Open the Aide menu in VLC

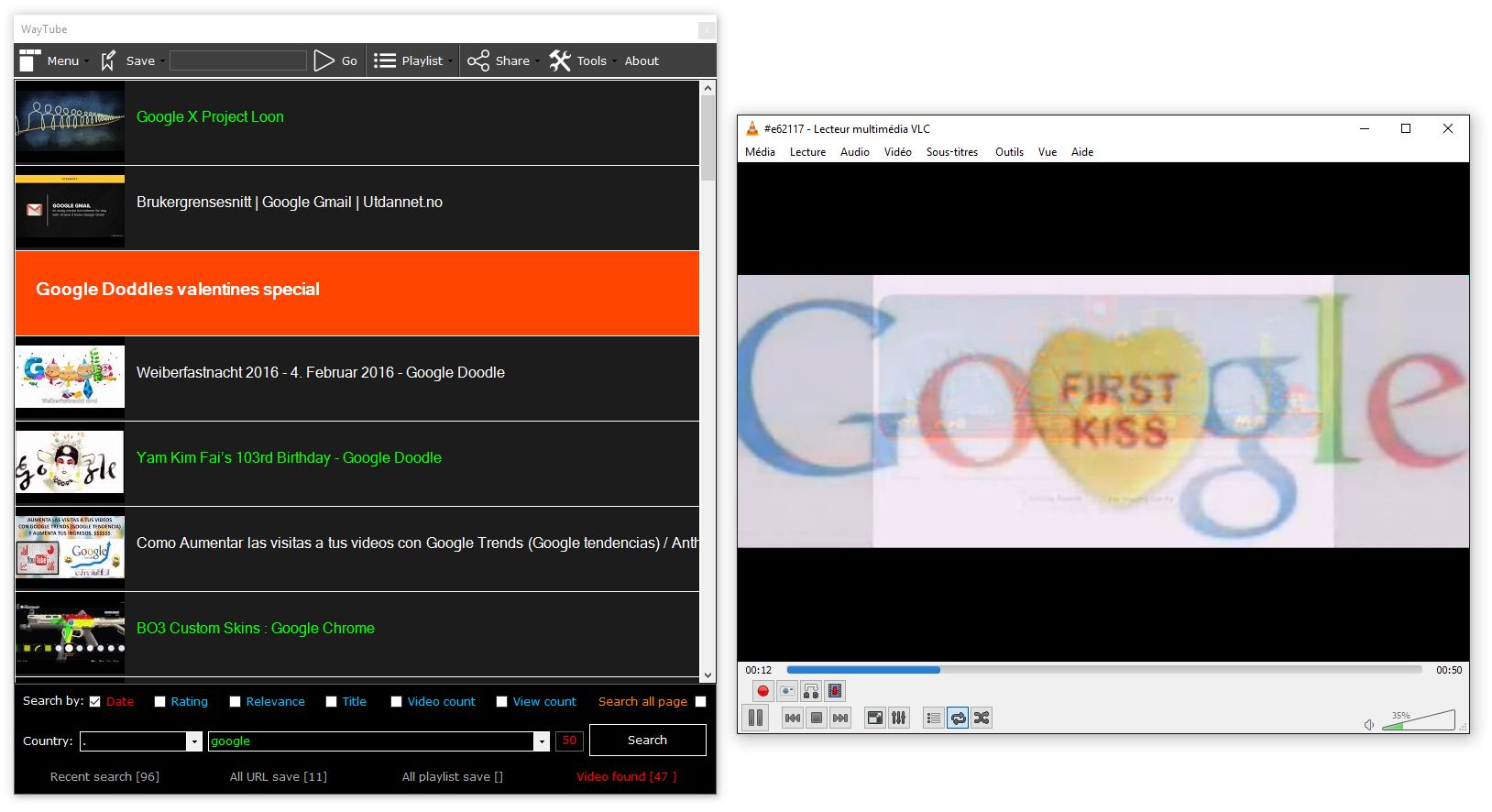[1082, 152]
